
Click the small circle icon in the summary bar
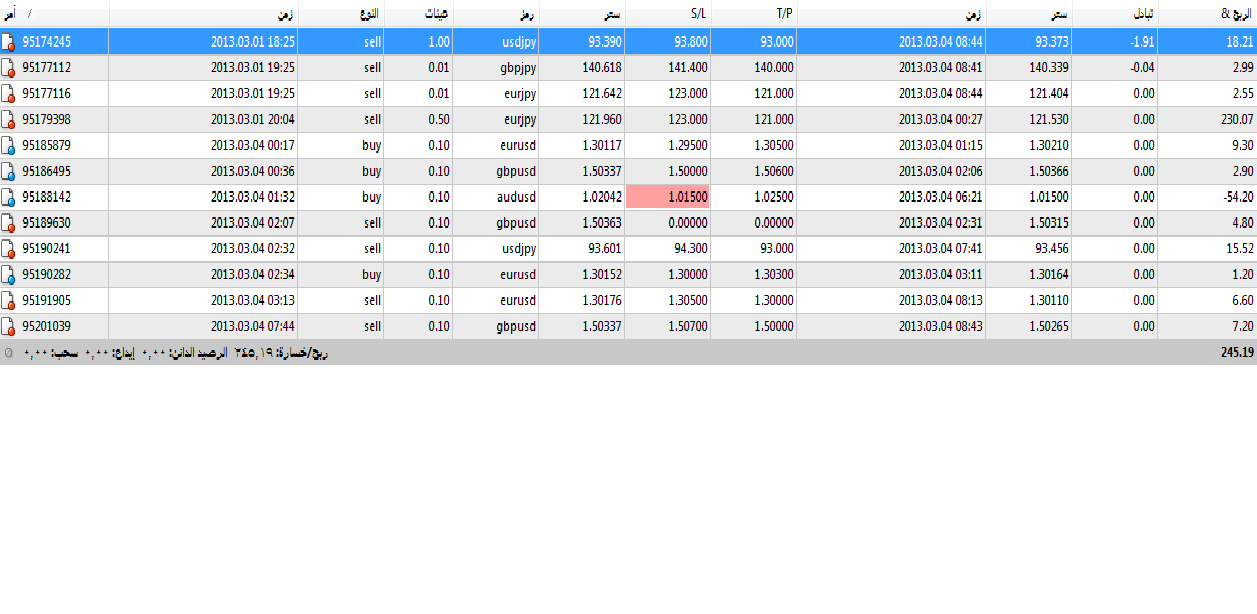point(9,353)
